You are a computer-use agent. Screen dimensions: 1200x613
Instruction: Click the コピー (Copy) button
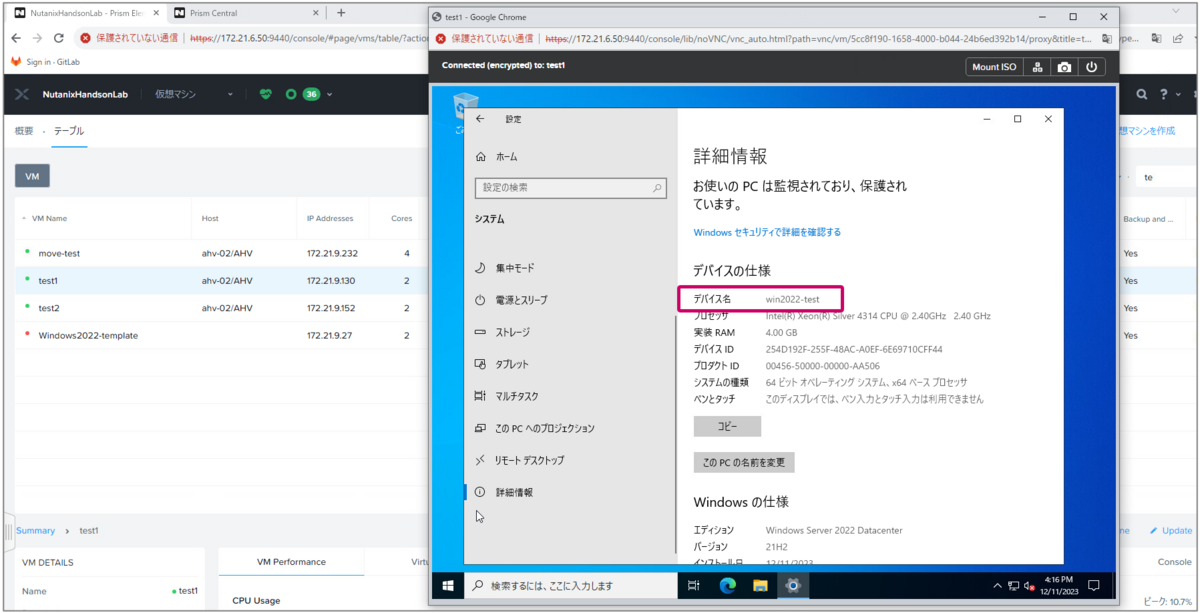[727, 426]
